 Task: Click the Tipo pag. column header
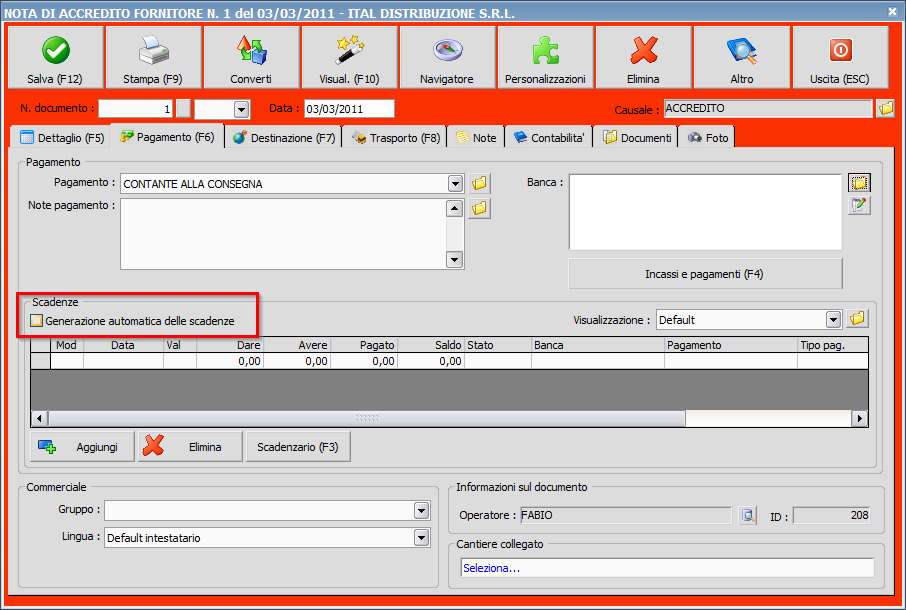coord(832,345)
